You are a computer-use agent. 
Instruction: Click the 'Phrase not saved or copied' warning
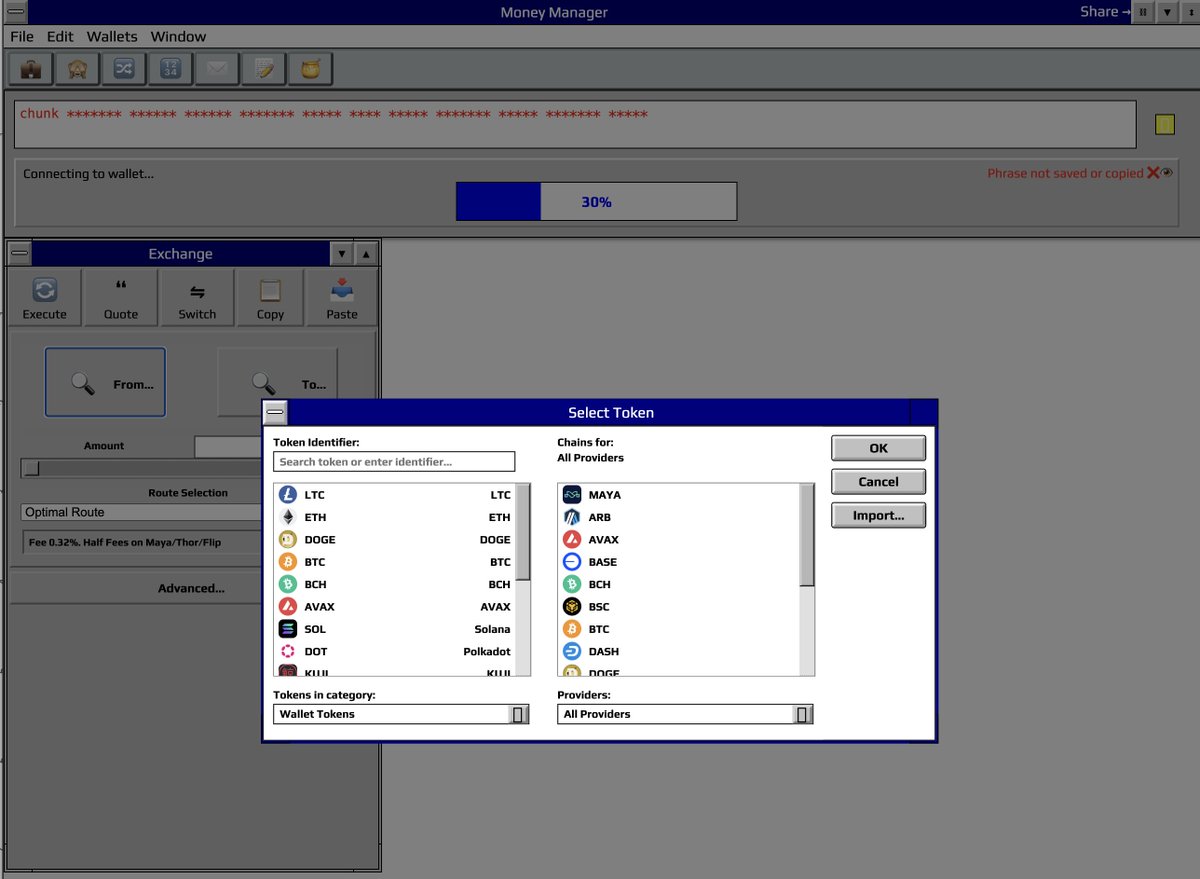coord(1065,173)
